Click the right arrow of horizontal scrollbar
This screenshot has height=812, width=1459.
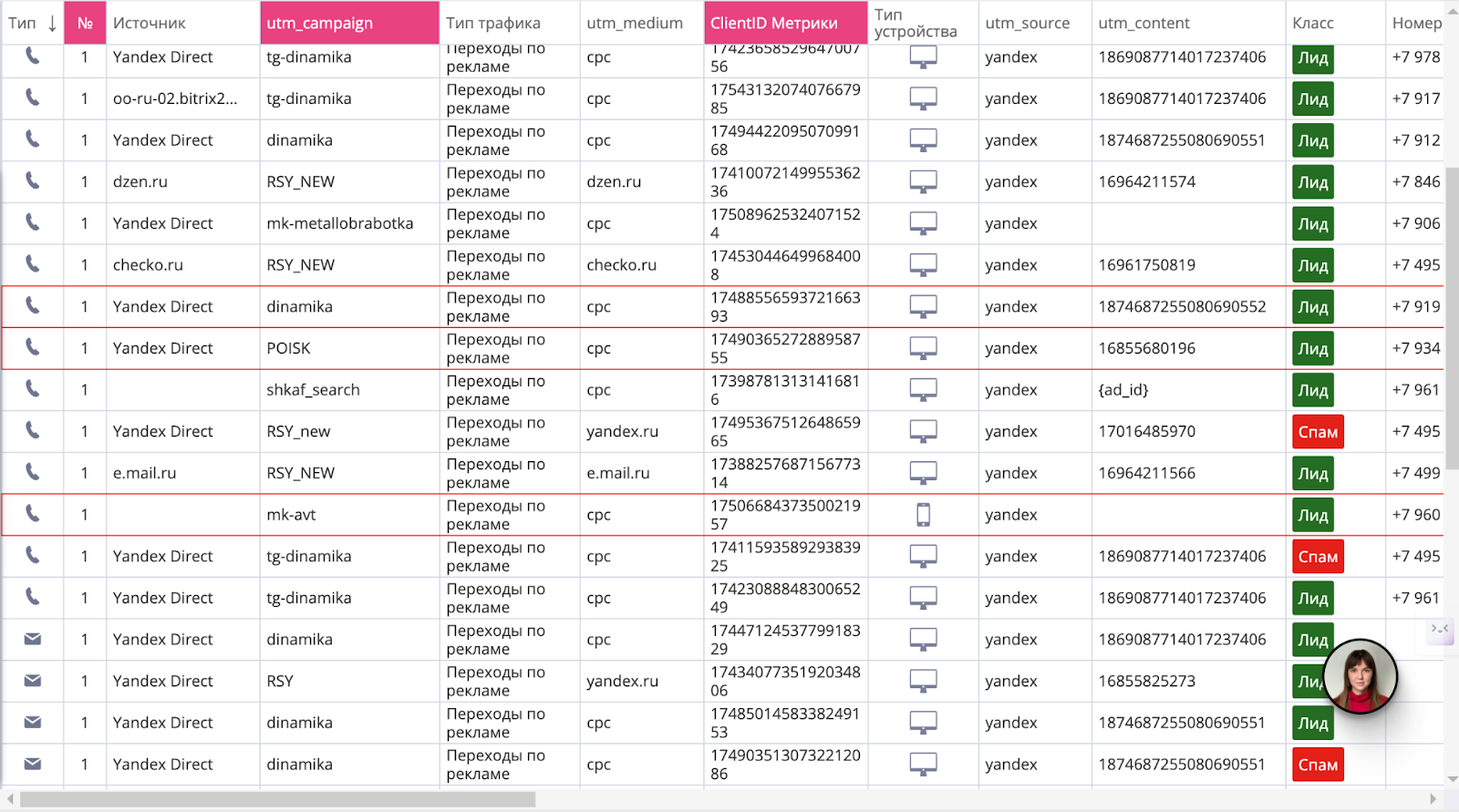tap(1433, 799)
